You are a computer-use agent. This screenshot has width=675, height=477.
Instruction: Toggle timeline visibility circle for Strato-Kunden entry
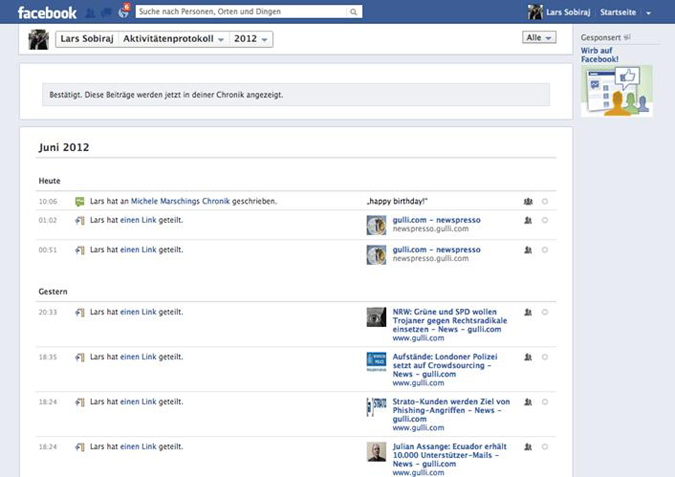click(545, 402)
